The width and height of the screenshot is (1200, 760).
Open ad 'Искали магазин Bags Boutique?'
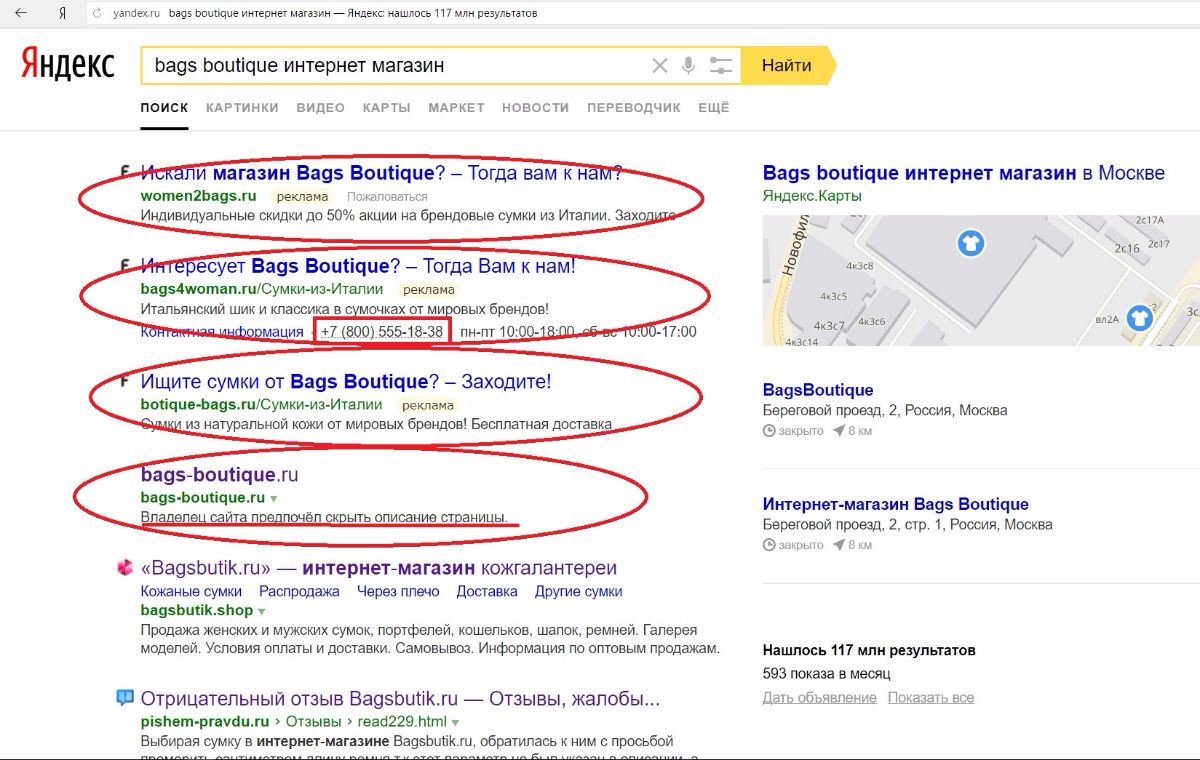382,173
